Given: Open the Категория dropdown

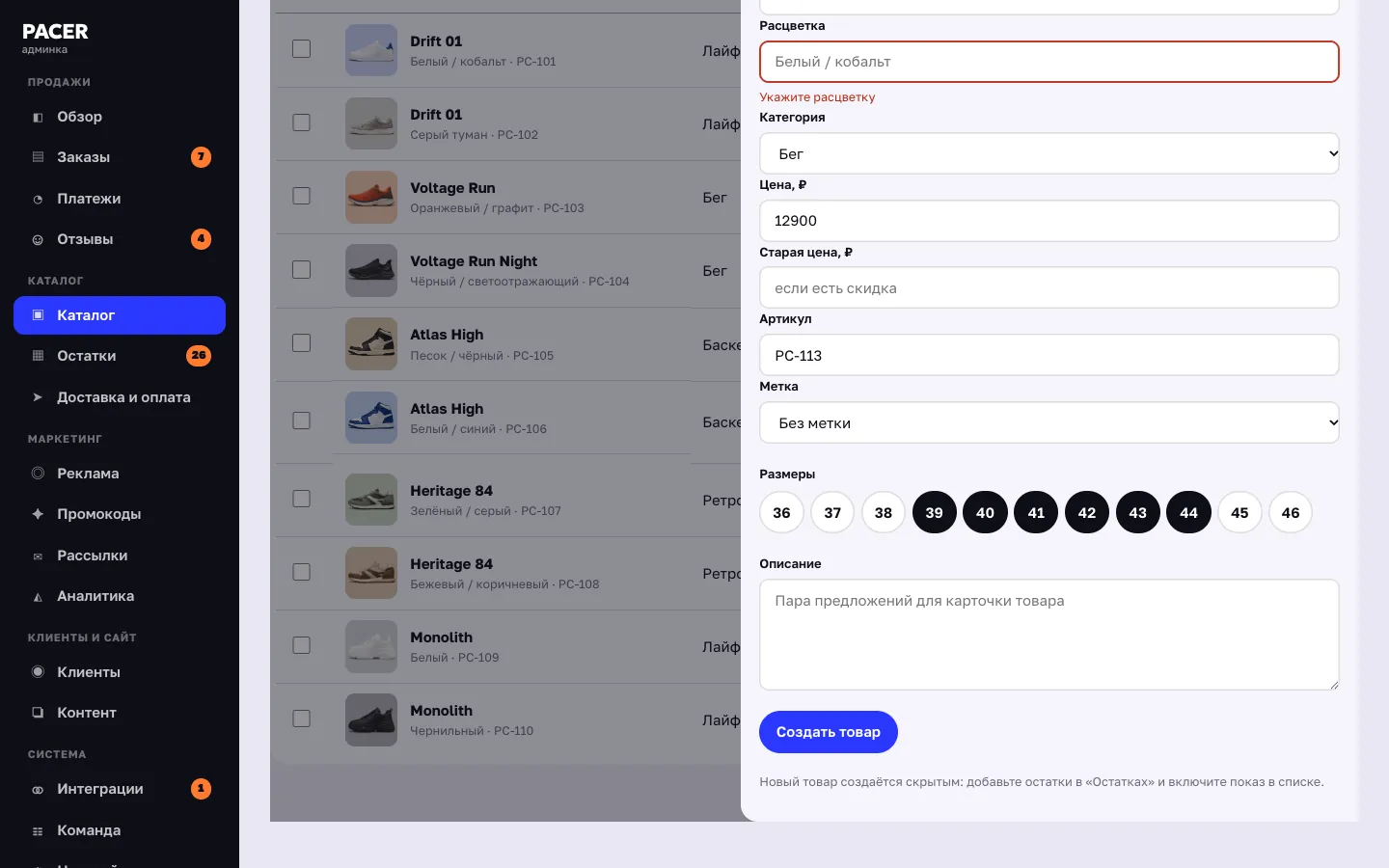Looking at the screenshot, I should pos(1049,153).
